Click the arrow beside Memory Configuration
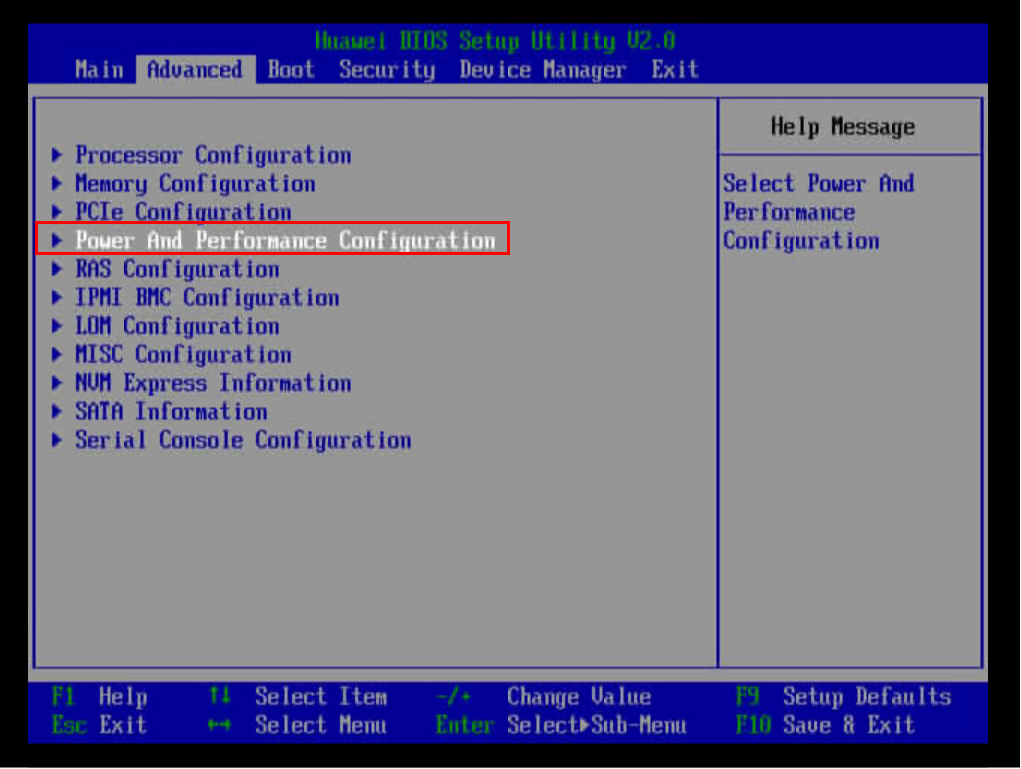This screenshot has height=769, width=1021. coord(57,184)
